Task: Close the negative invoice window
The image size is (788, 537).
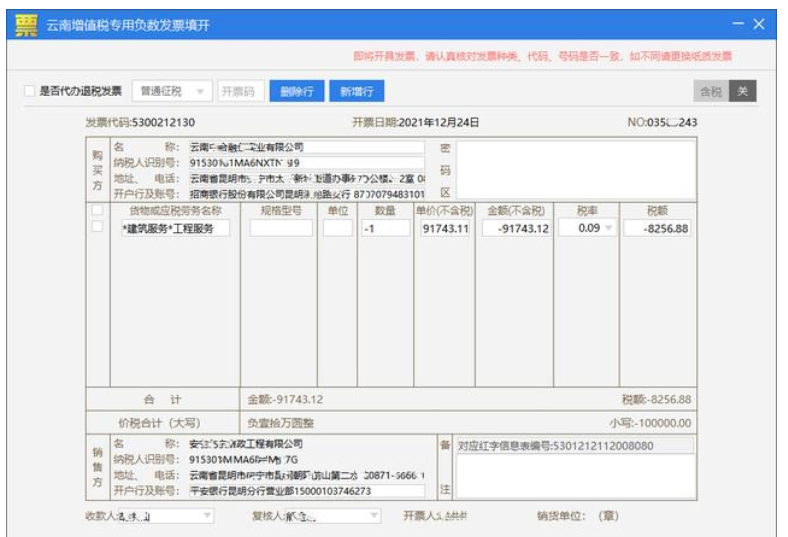Action: (759, 24)
